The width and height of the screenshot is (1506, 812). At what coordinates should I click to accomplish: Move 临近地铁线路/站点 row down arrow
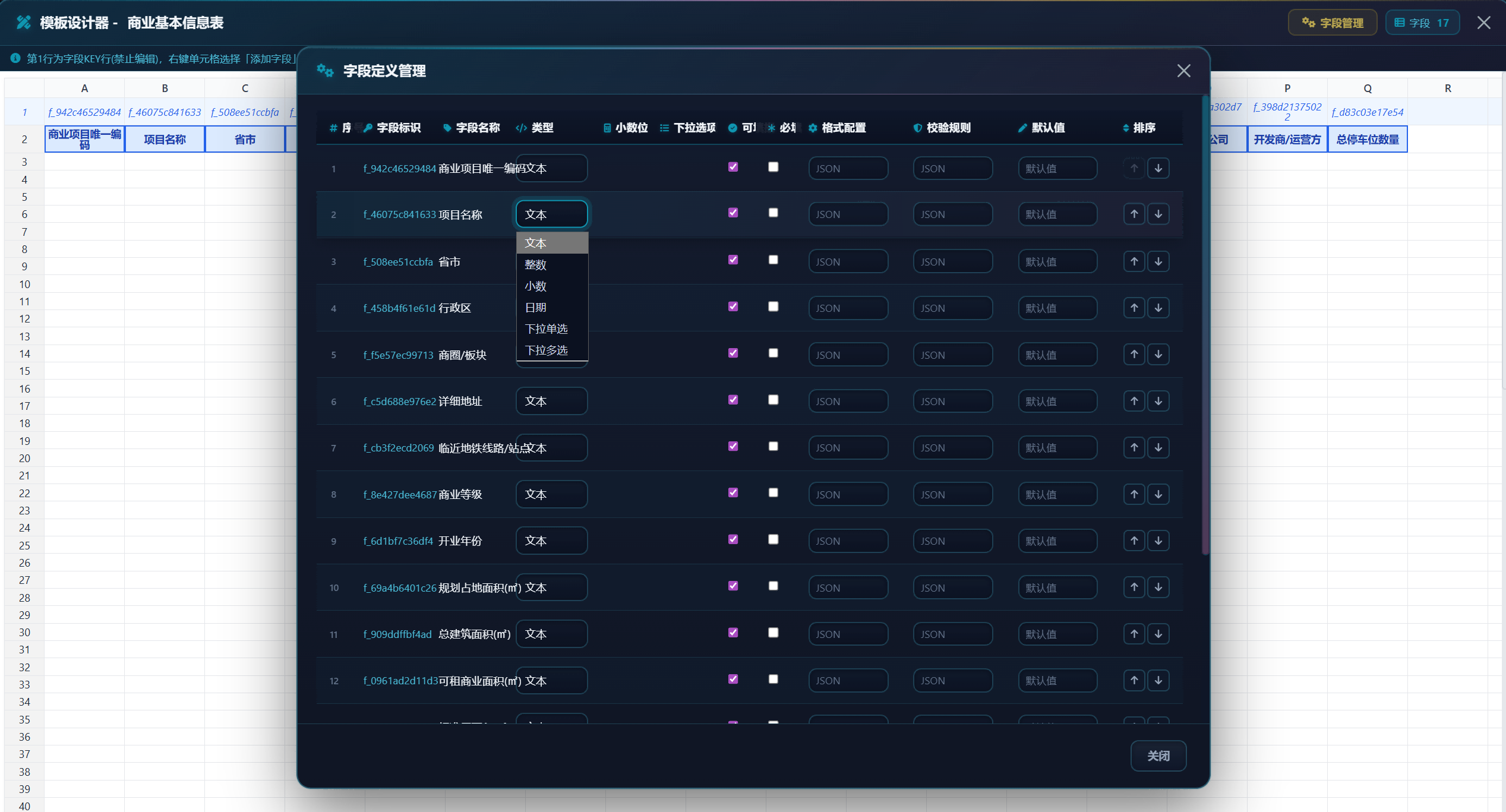coord(1158,447)
